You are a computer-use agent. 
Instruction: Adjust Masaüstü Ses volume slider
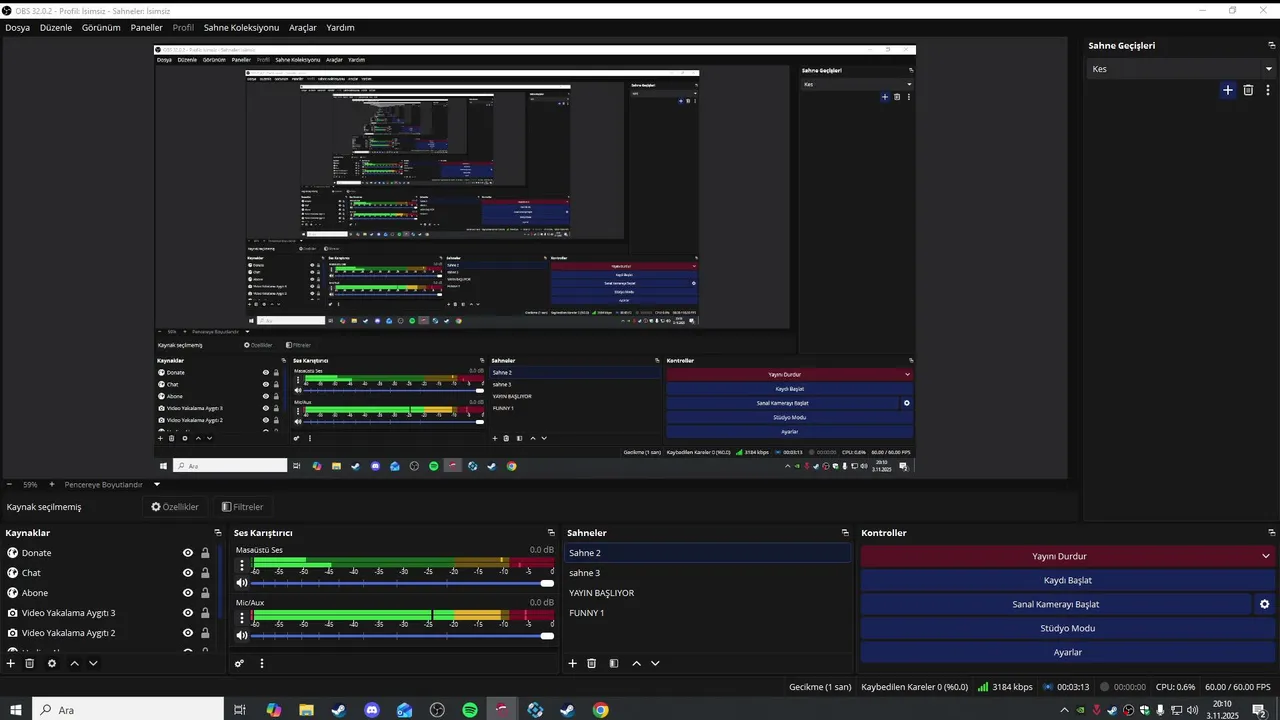[402, 583]
